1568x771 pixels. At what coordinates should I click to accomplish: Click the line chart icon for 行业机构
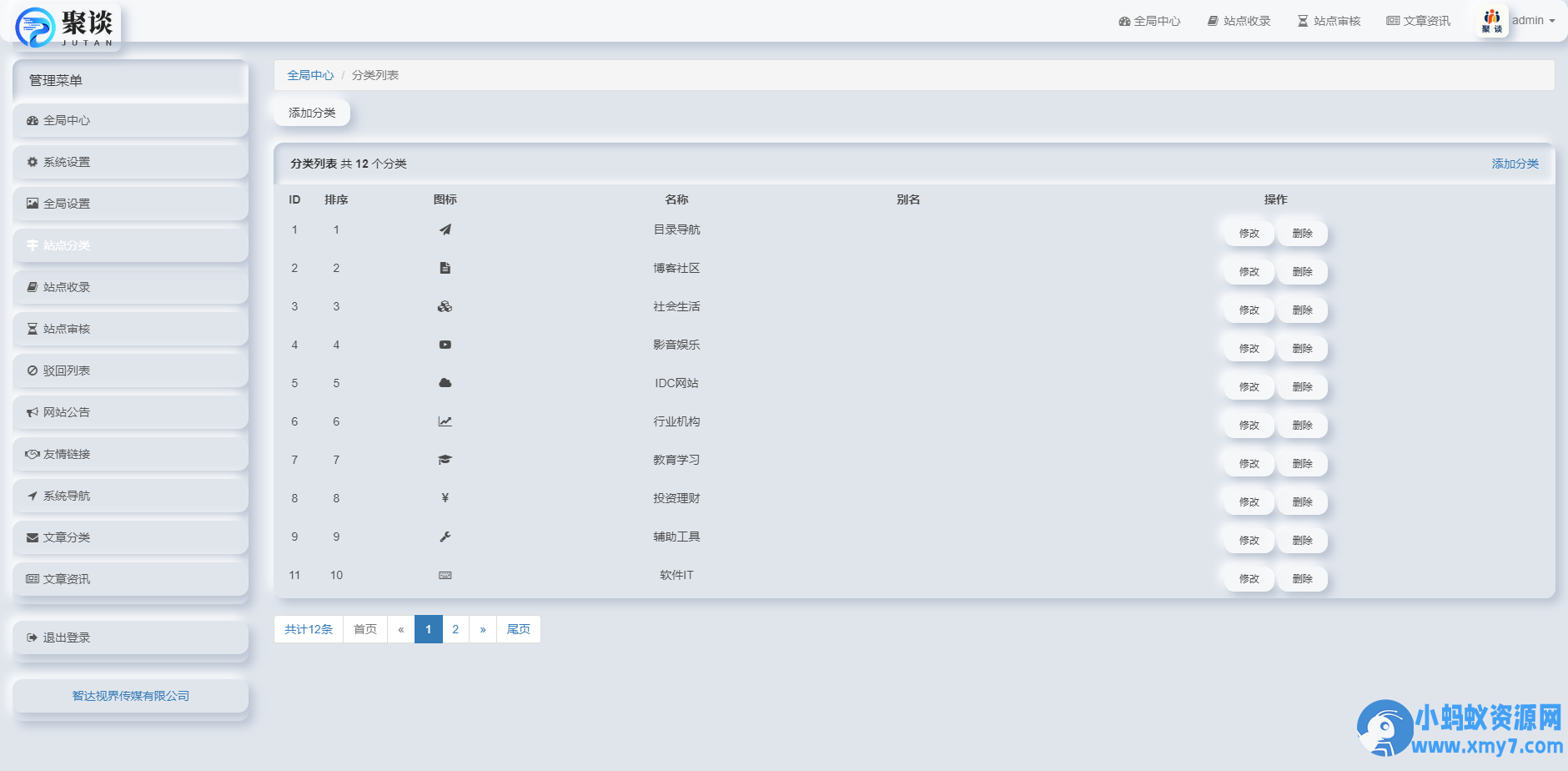tap(445, 421)
